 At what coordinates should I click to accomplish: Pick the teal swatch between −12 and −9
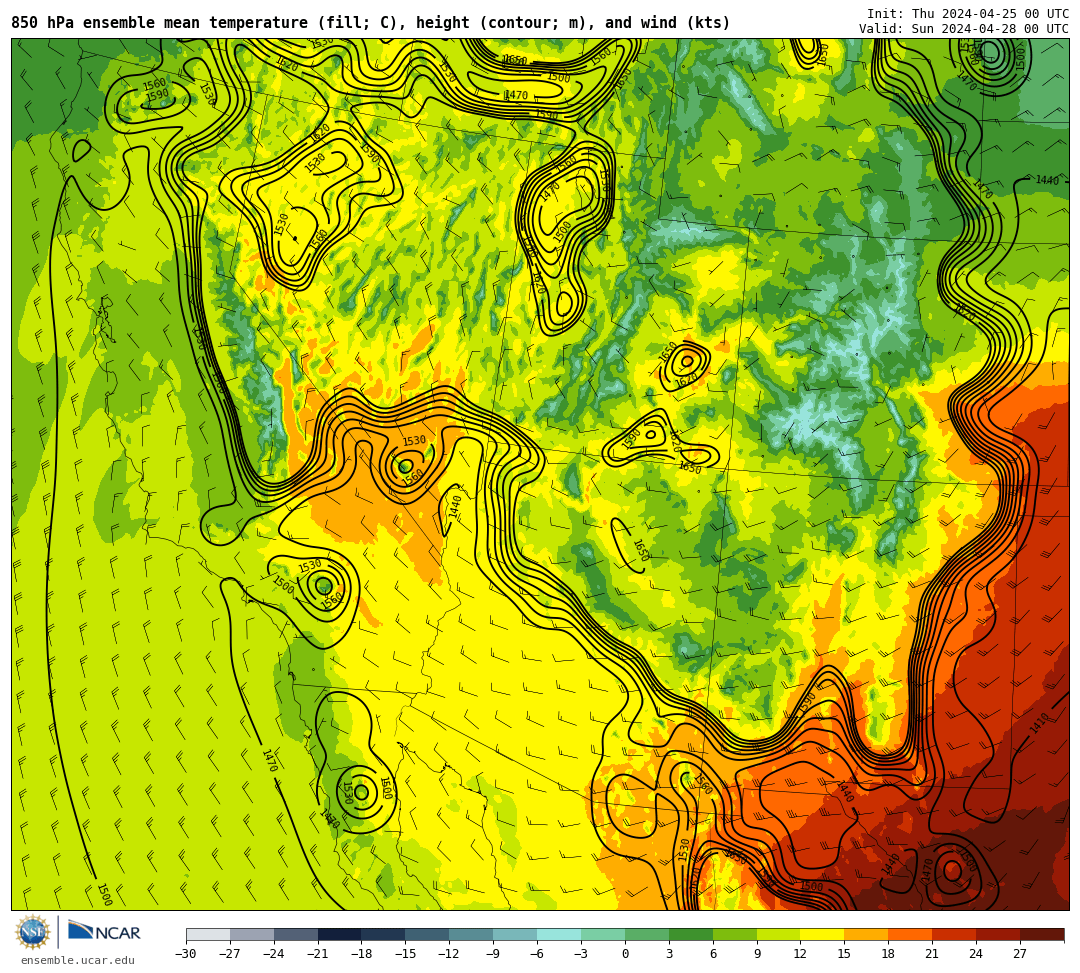pos(472,934)
